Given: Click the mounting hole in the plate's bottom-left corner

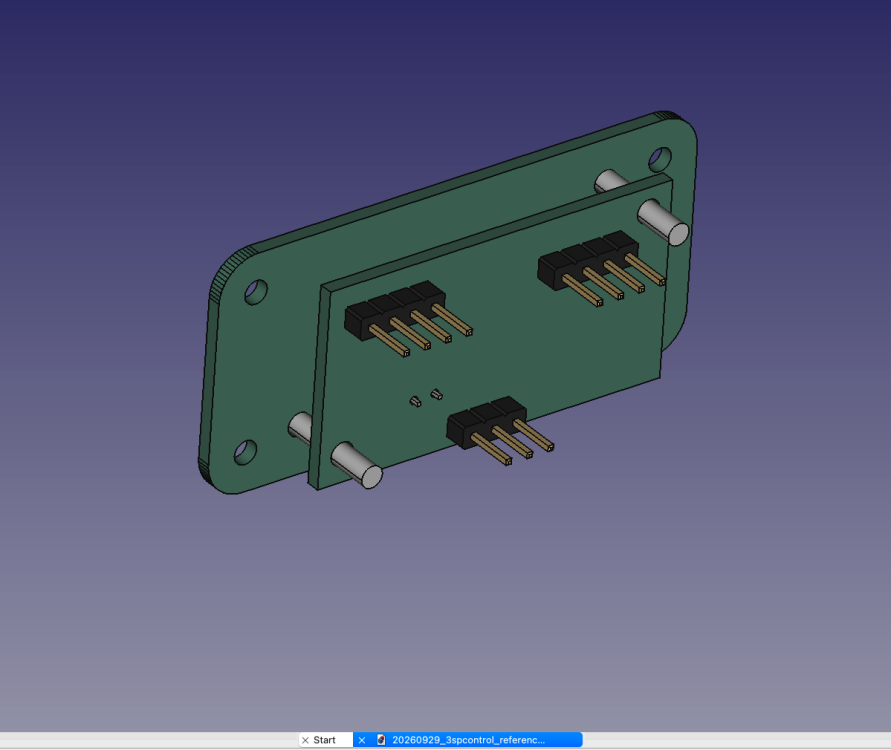Looking at the screenshot, I should [245, 452].
